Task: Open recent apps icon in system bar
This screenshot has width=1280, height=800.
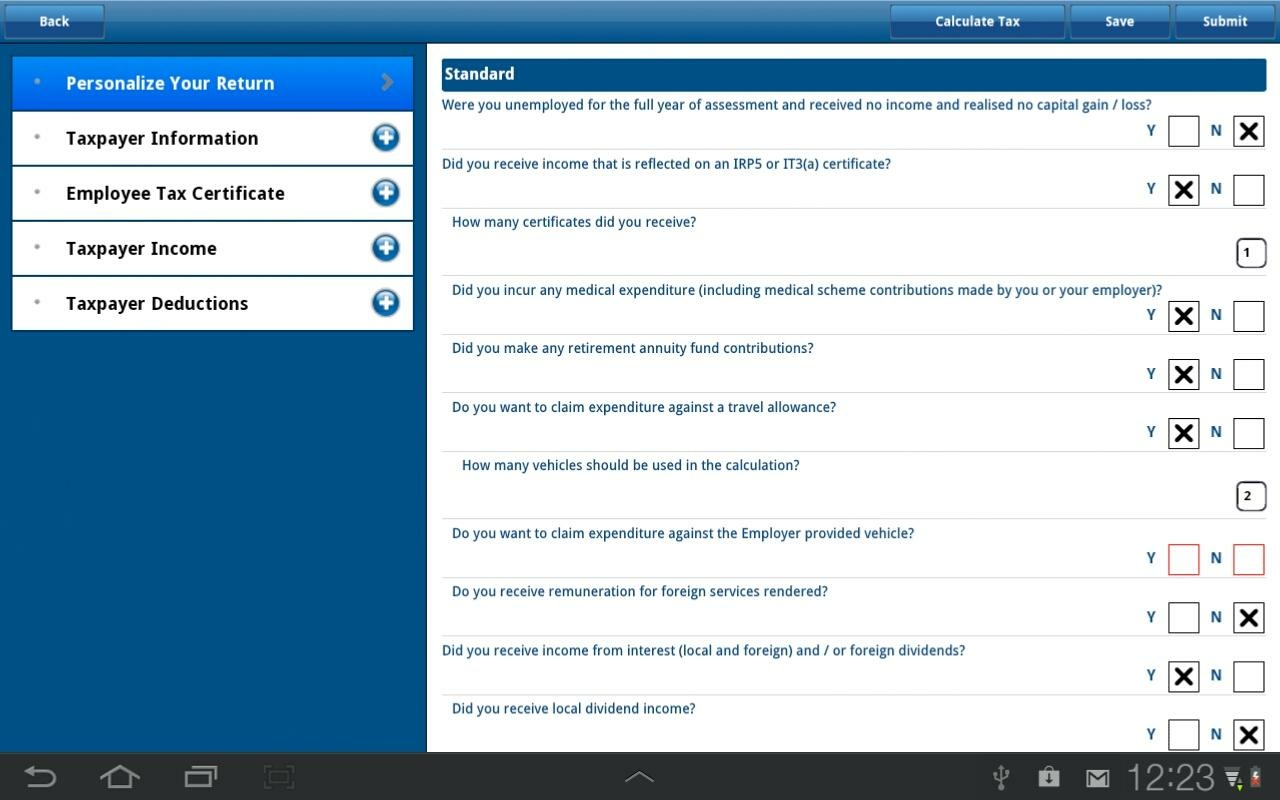Action: pyautogui.click(x=200, y=777)
